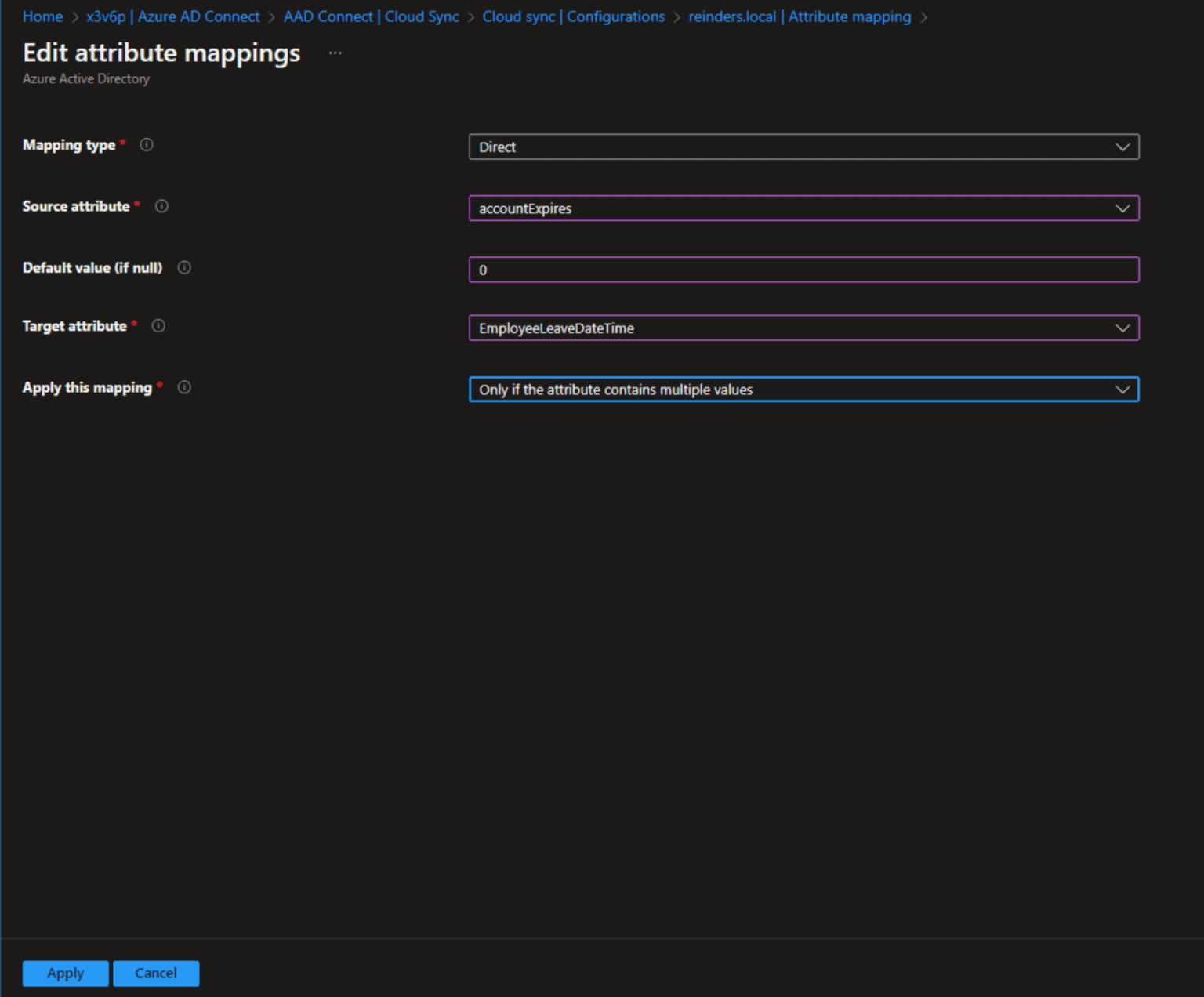
Task: Click the chevron on the Target attribute field
Action: click(x=1123, y=328)
